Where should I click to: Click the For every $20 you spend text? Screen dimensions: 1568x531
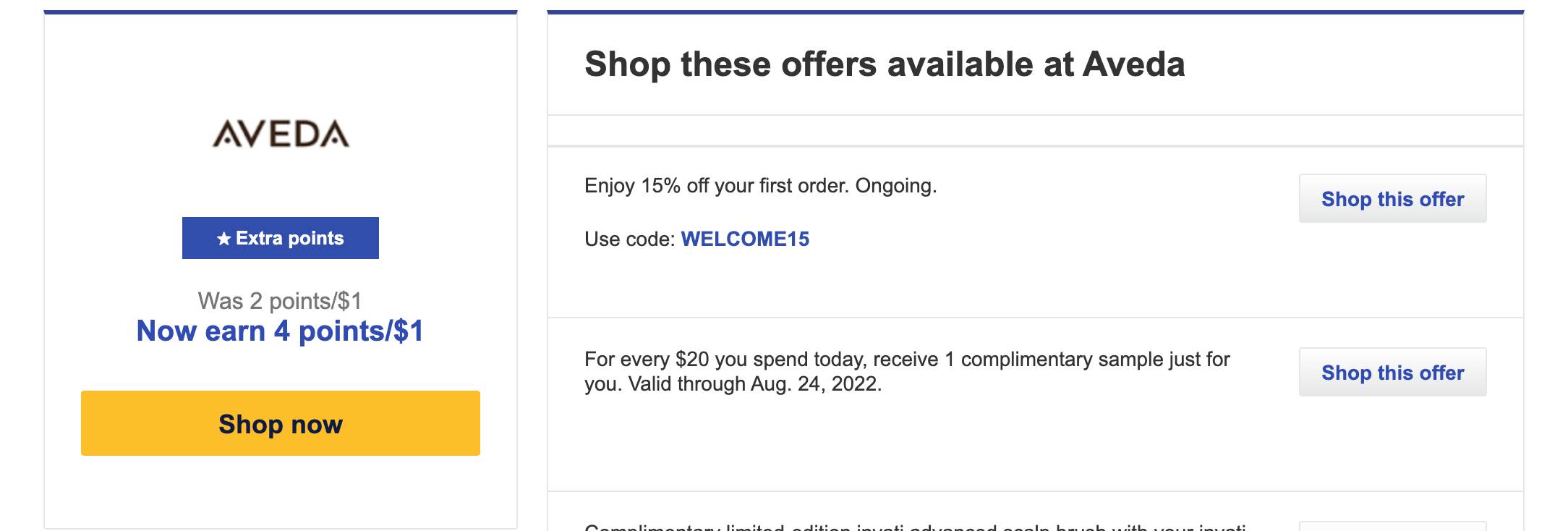[907, 360]
